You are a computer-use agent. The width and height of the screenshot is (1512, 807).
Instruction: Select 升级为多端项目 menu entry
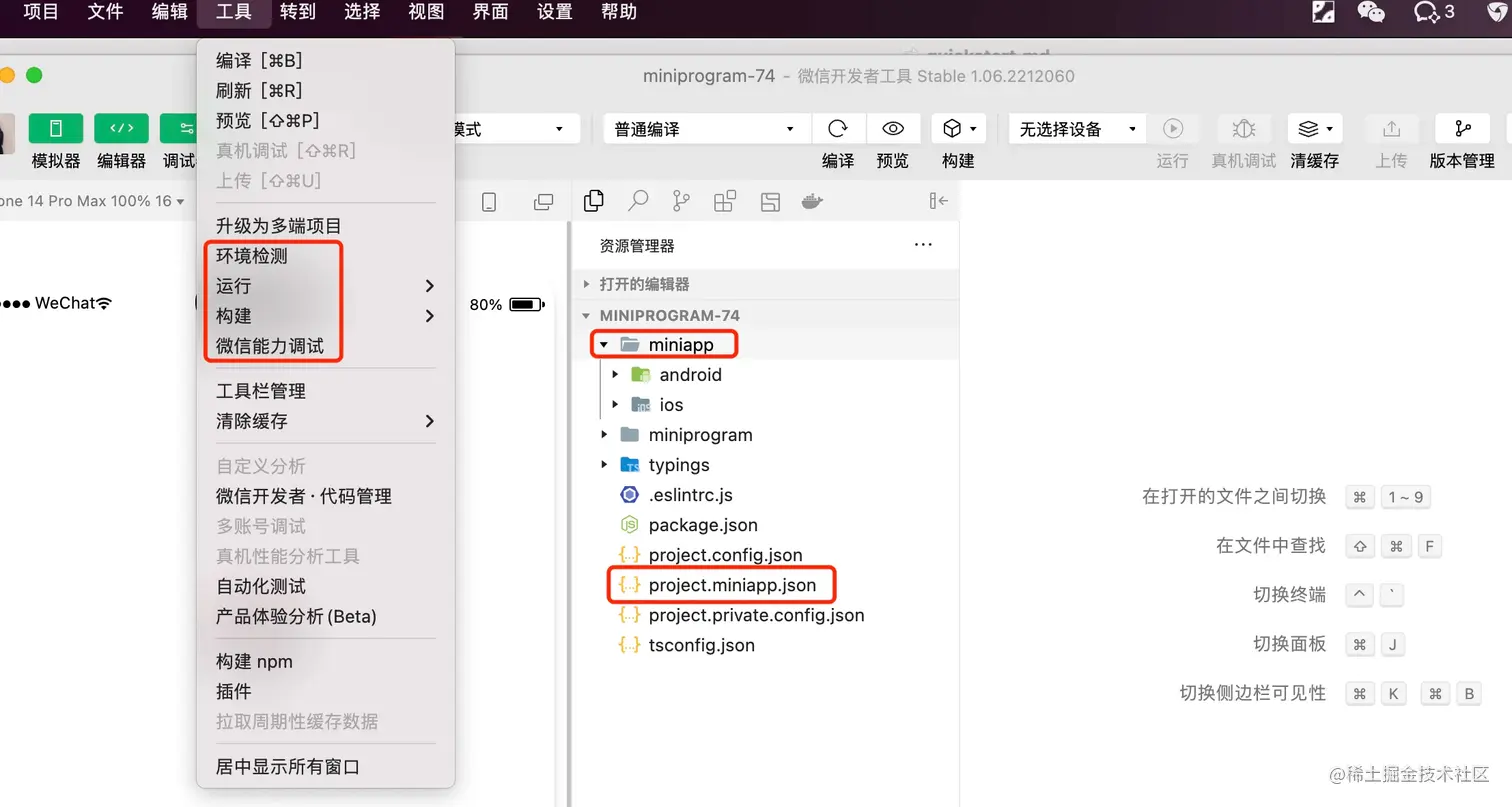point(326,226)
